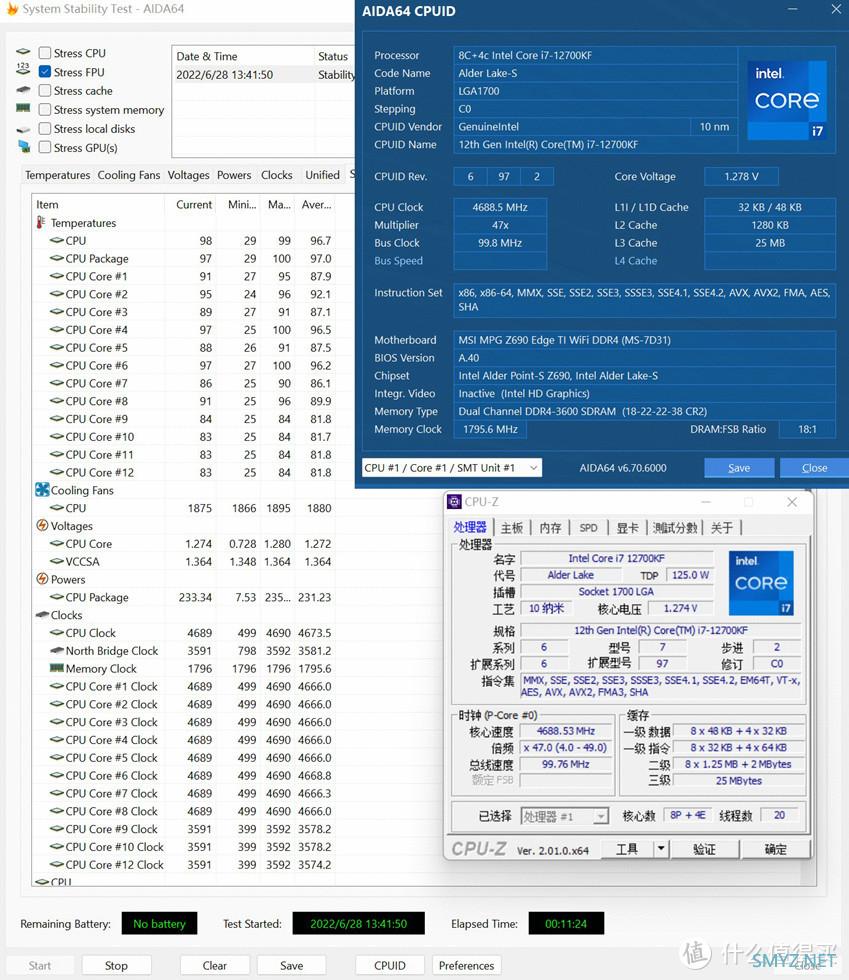Viewport: 849px width, 980px height.
Task: Click the VCCSA voltage row icon
Action: pos(57,561)
